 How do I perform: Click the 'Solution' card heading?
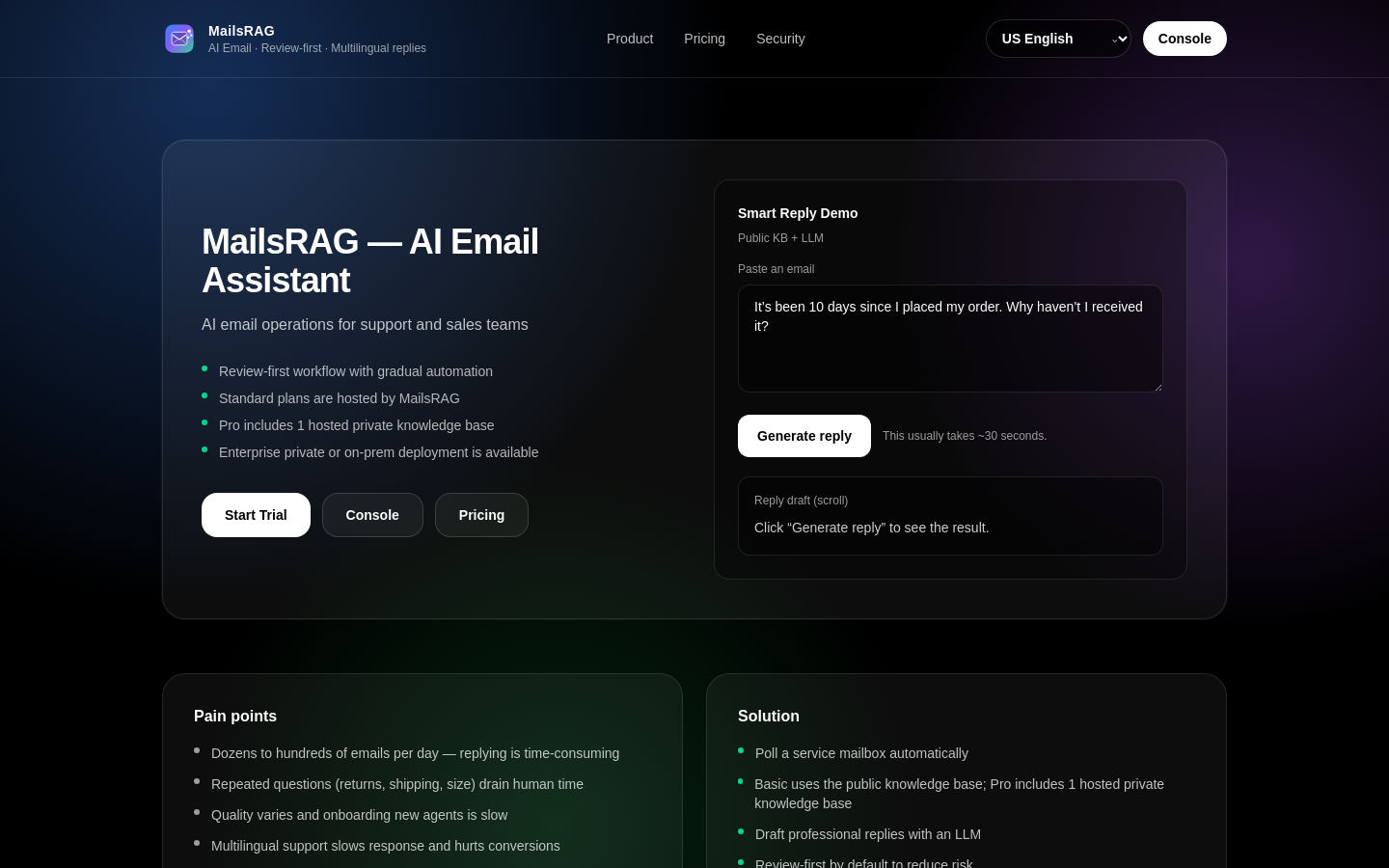point(769,716)
